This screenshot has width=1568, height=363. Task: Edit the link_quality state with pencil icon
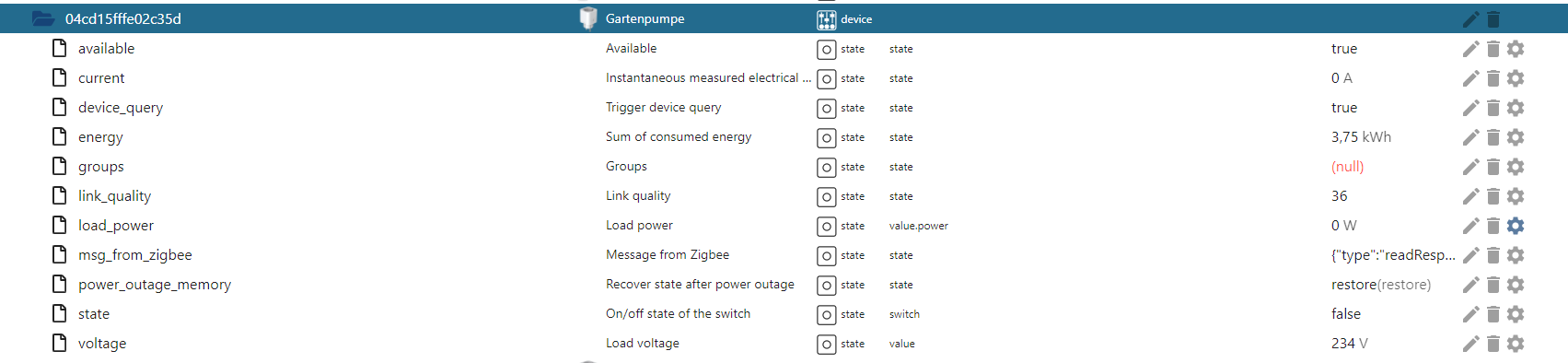tap(1471, 196)
